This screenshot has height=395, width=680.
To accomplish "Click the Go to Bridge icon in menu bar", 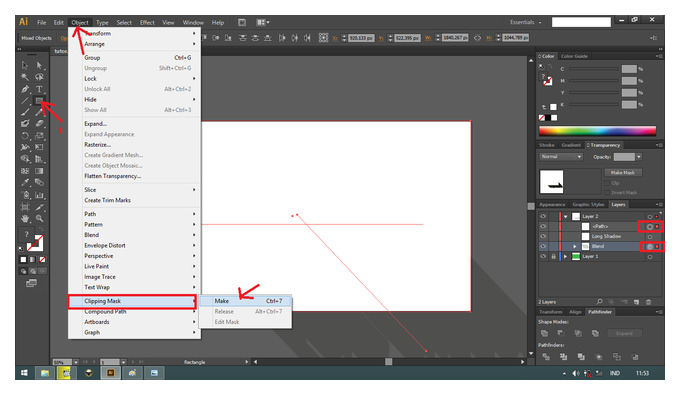I will point(242,22).
